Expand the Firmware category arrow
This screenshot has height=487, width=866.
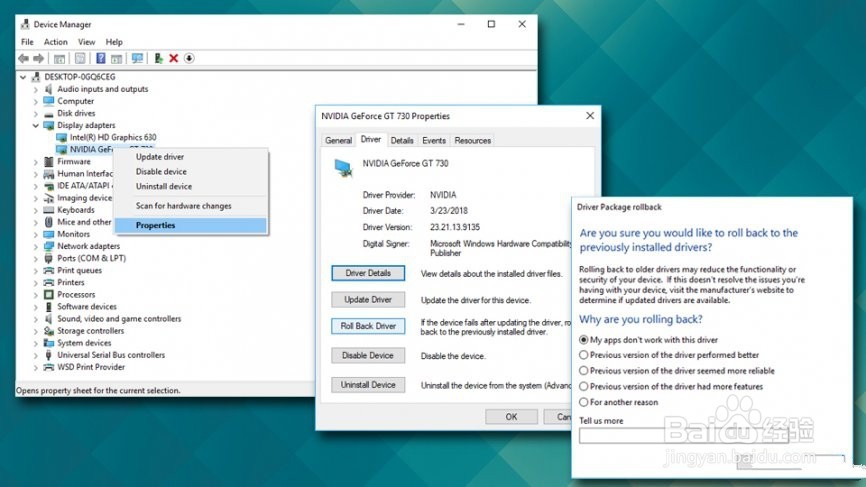pyautogui.click(x=36, y=162)
